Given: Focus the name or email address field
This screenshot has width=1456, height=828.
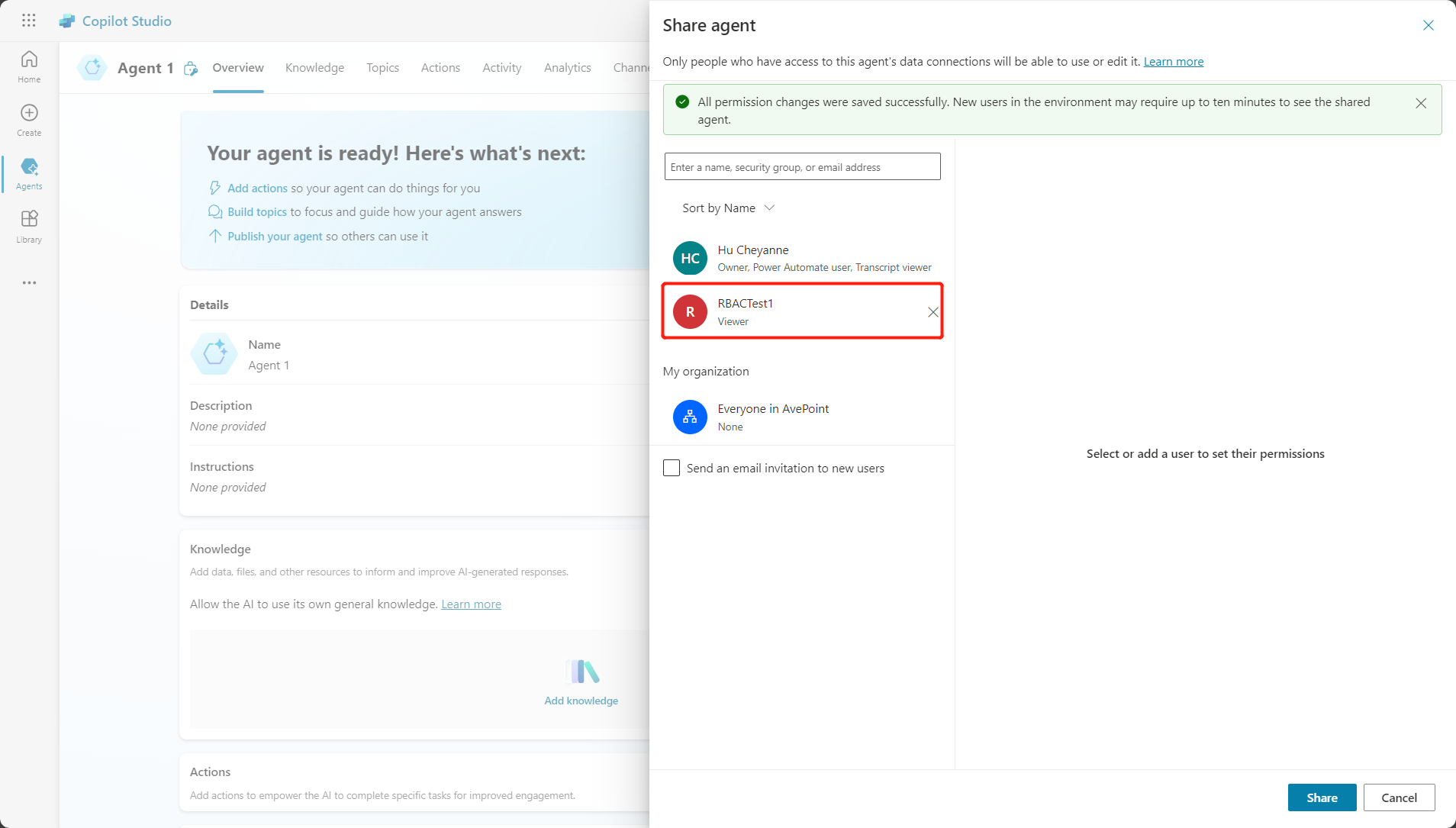Looking at the screenshot, I should pos(802,166).
